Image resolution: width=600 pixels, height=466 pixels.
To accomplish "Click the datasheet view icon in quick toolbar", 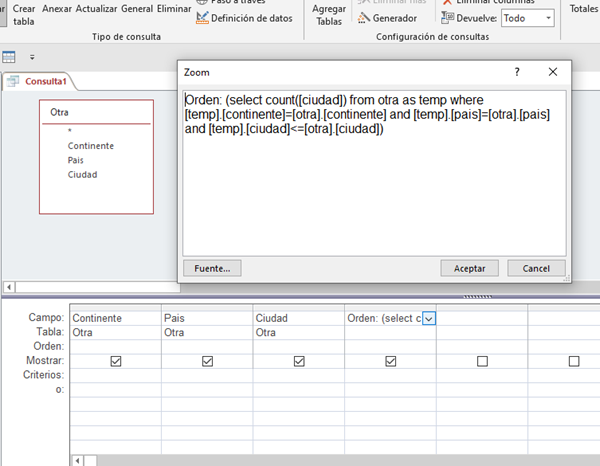I will coord(9,58).
